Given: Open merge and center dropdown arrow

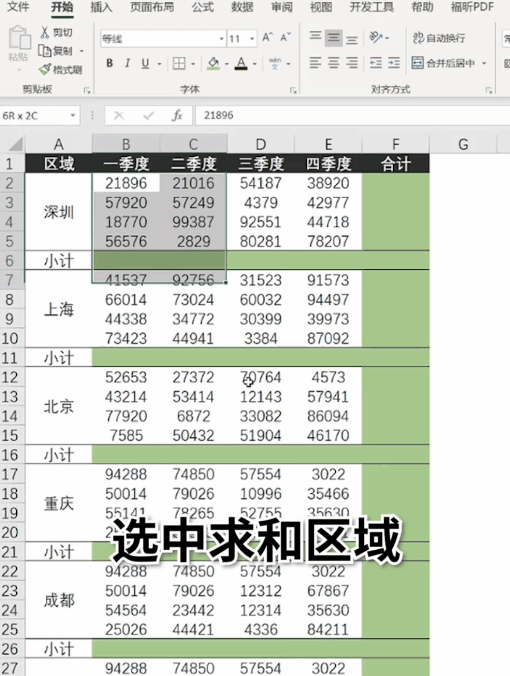Looking at the screenshot, I should click(484, 63).
